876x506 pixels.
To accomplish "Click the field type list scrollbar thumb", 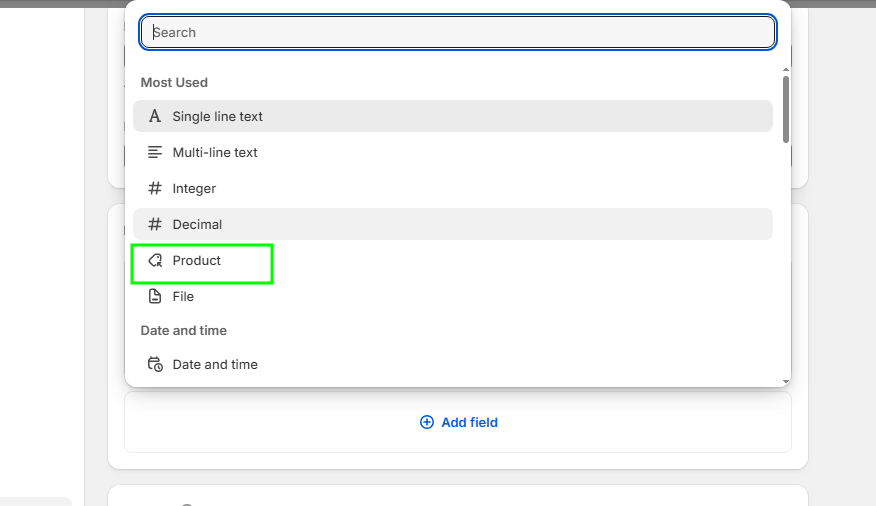I will click(786, 108).
